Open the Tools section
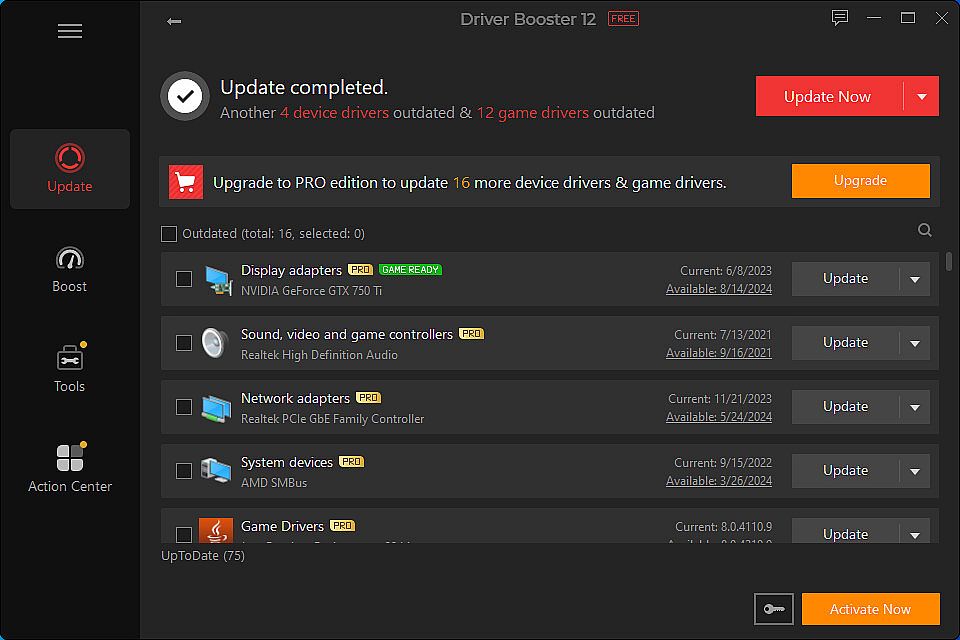This screenshot has width=960, height=640. [70, 368]
